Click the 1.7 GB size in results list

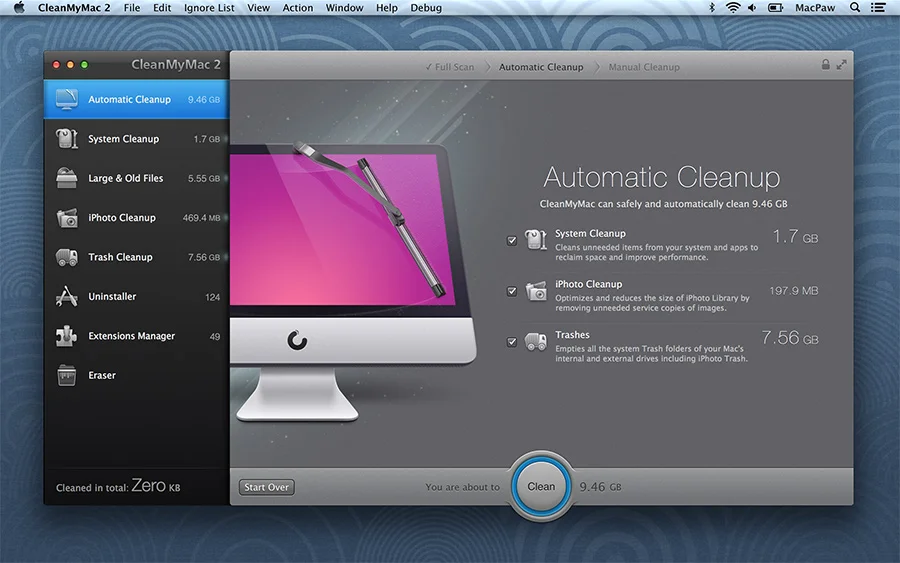795,236
